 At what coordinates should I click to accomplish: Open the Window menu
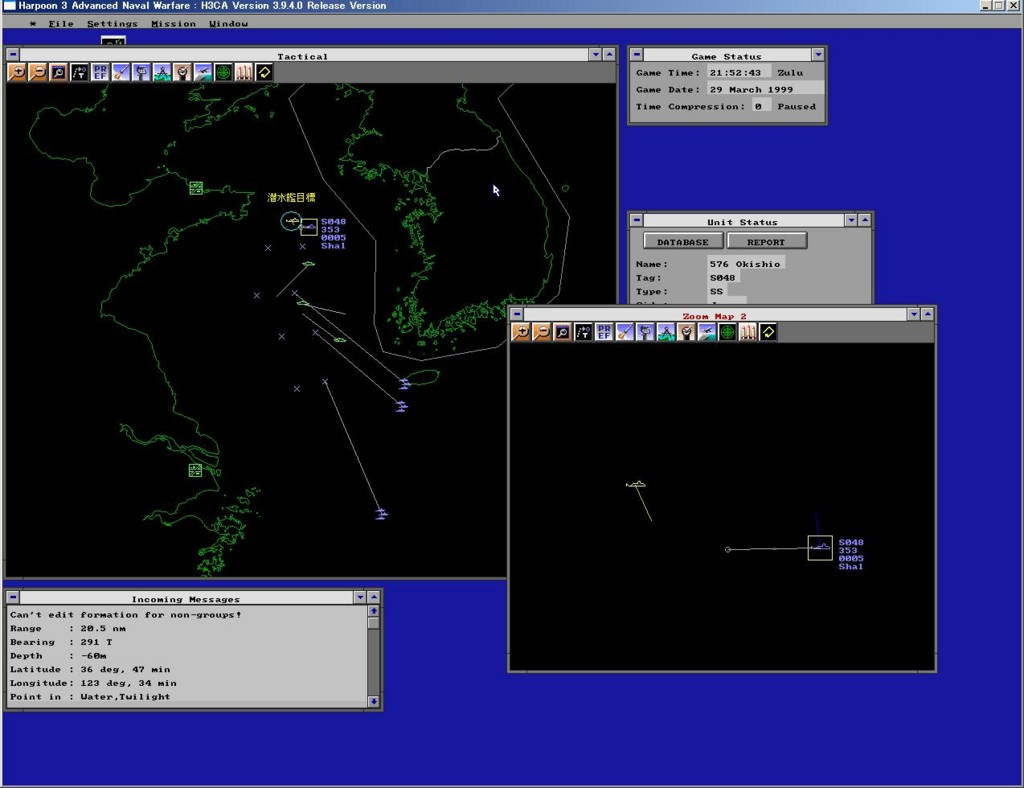click(229, 24)
